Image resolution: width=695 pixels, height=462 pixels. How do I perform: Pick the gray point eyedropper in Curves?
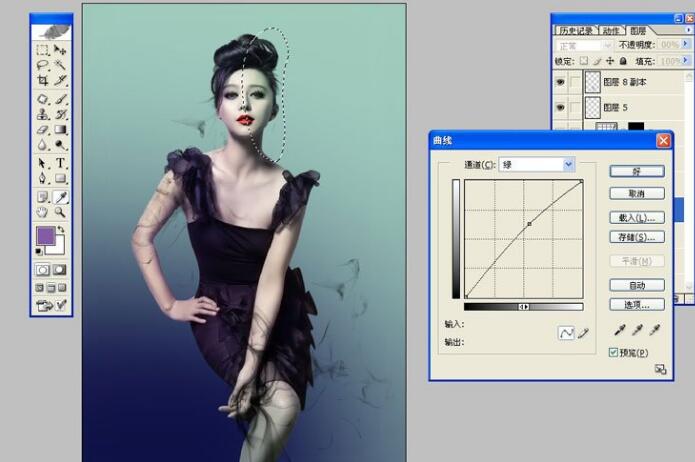637,330
